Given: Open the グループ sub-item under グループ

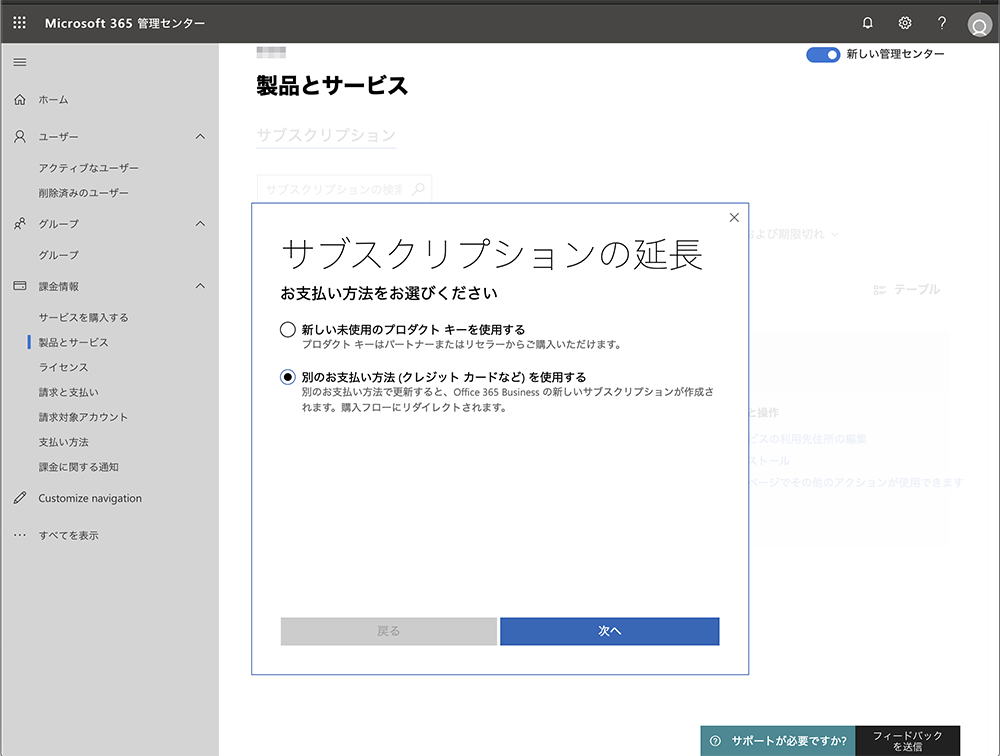Looking at the screenshot, I should [x=59, y=255].
